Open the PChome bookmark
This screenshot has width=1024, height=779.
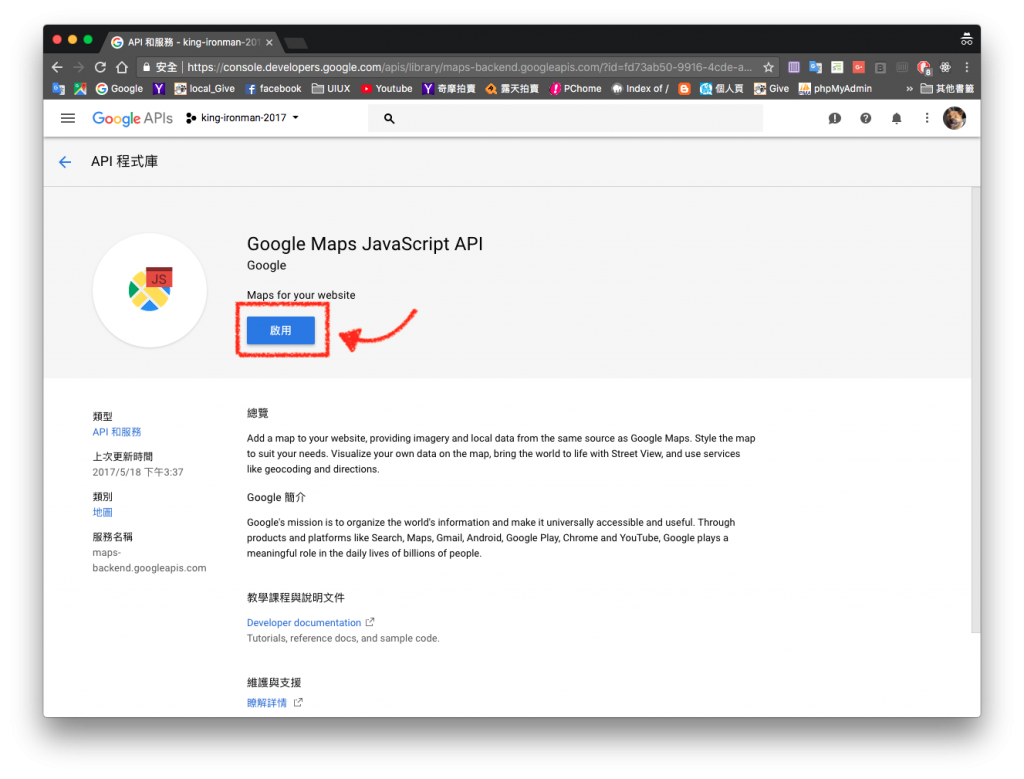click(575, 89)
